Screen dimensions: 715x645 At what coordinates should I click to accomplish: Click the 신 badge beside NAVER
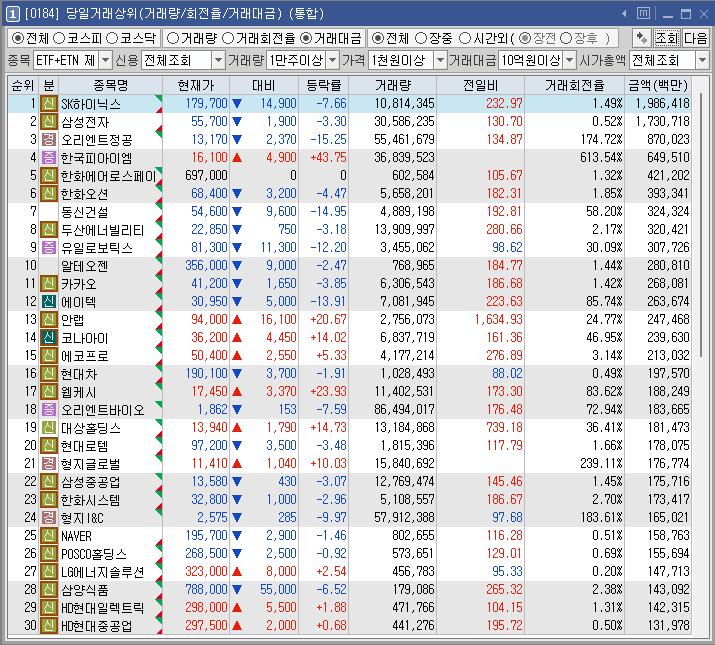click(x=48, y=536)
